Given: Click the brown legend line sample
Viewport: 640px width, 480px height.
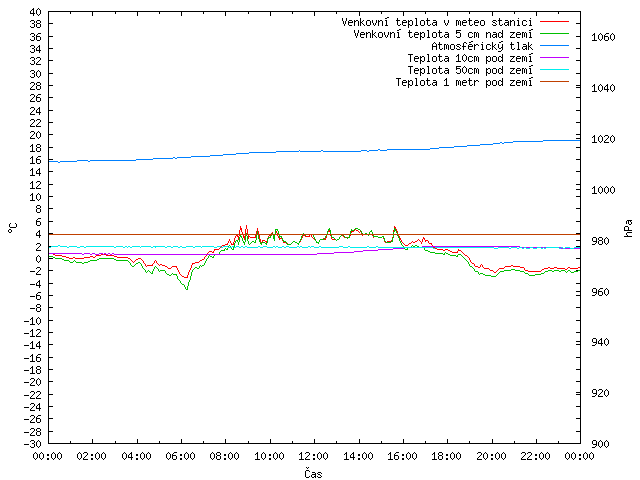Looking at the screenshot, I should tap(554, 82).
